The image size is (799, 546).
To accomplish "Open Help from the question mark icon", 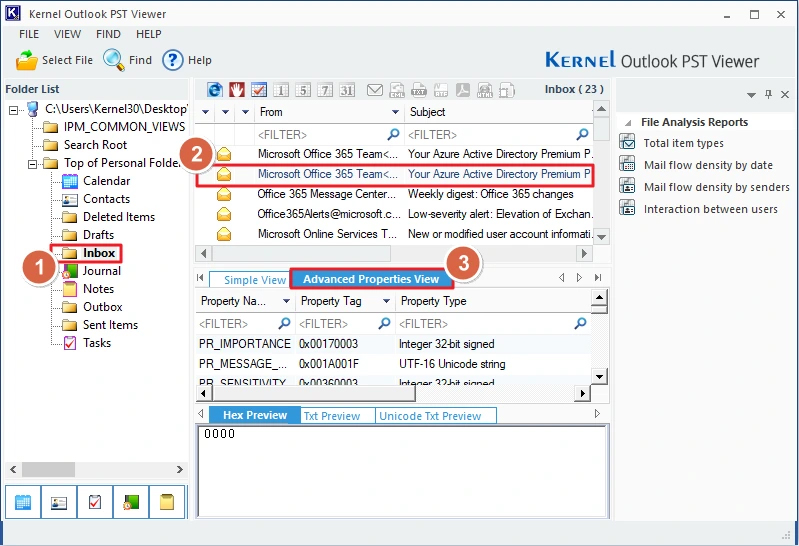I will point(172,60).
